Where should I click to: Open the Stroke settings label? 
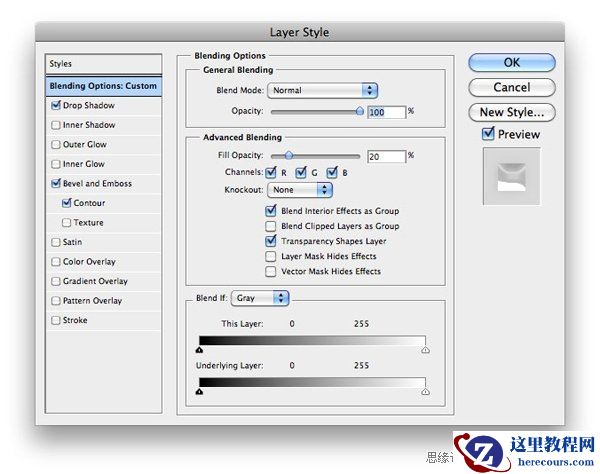pyautogui.click(x=75, y=320)
